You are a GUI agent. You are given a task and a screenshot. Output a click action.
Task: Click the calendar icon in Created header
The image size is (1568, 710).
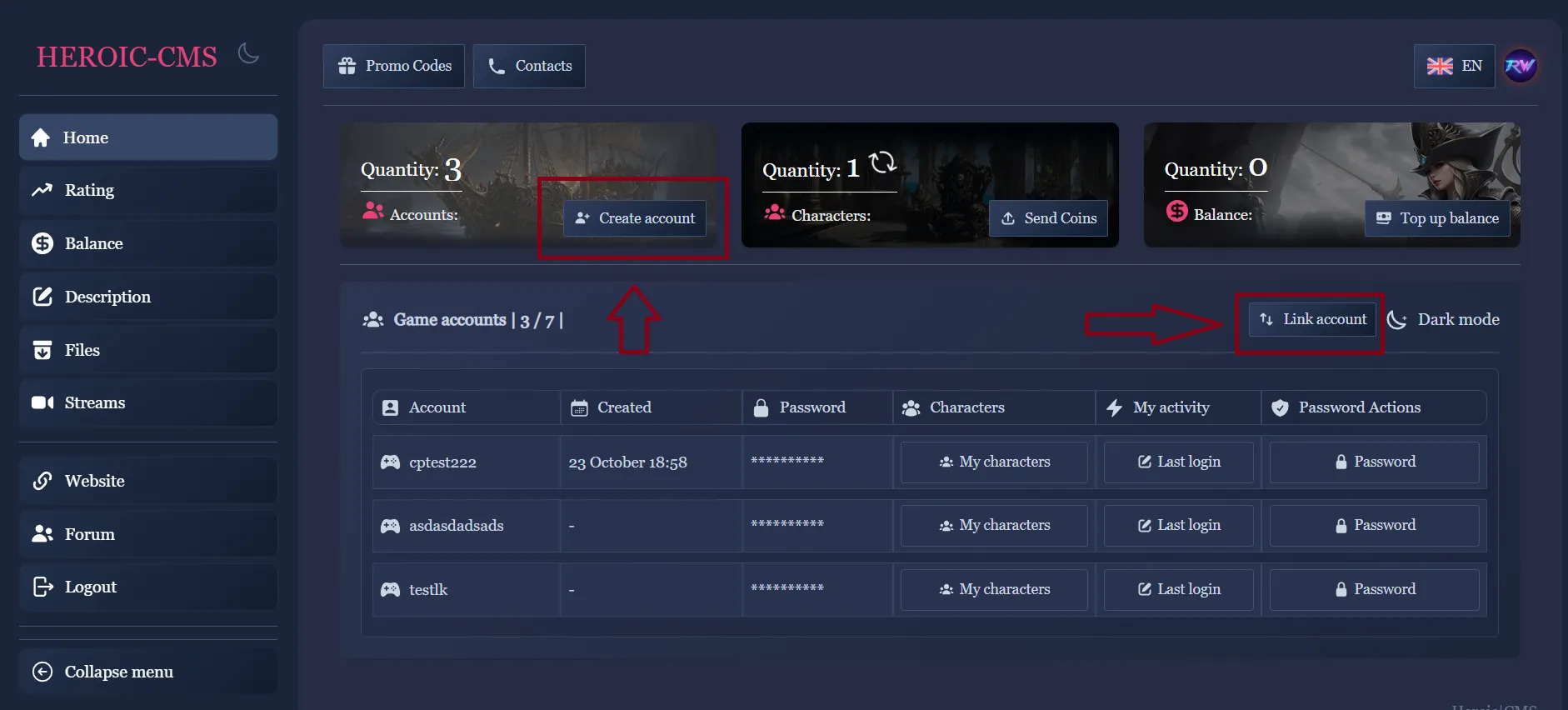click(x=579, y=407)
